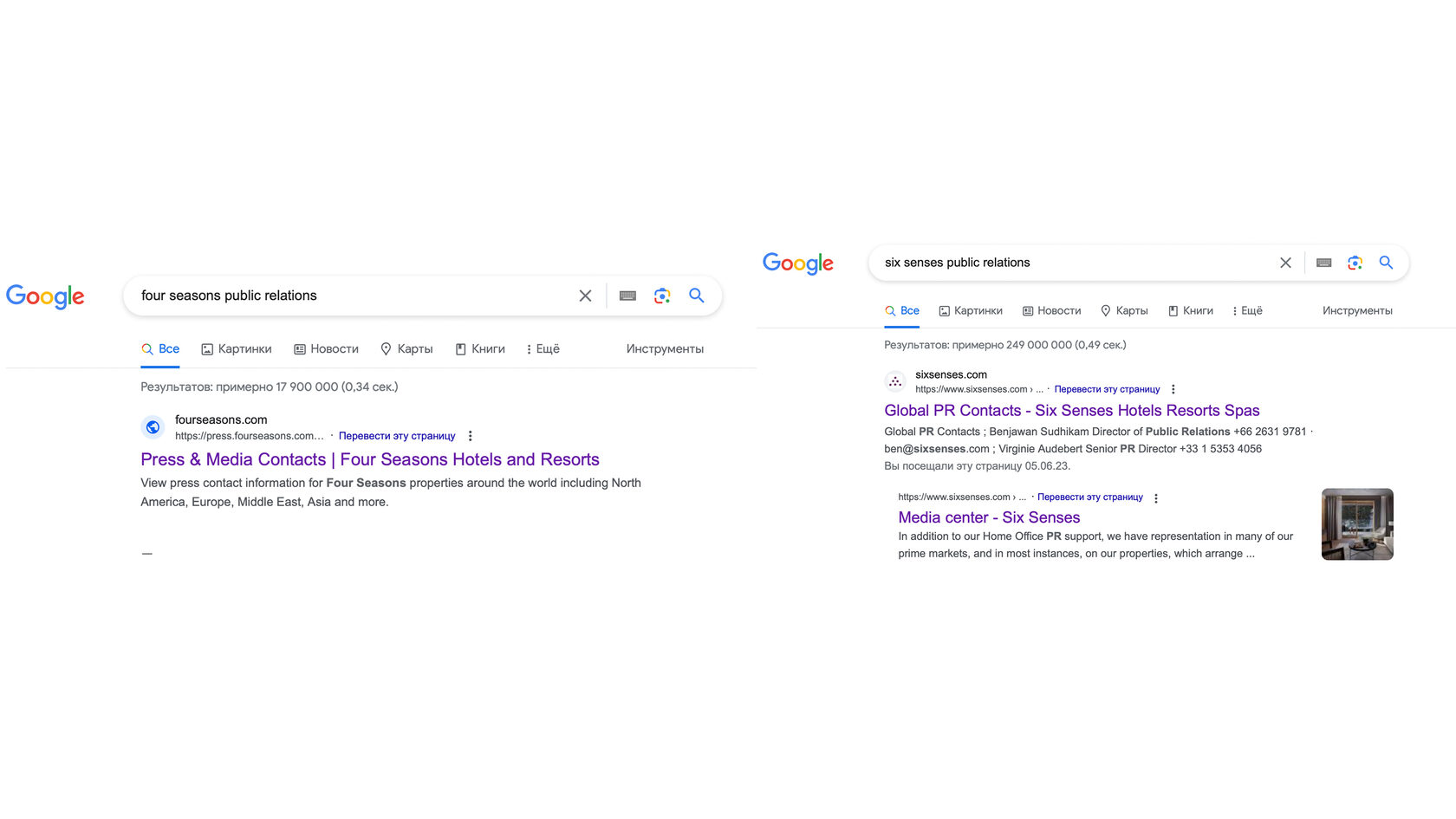The height and width of the screenshot is (819, 1456).
Task: Expand 'Ещё' menu under Six Senses search
Action: point(1247,311)
